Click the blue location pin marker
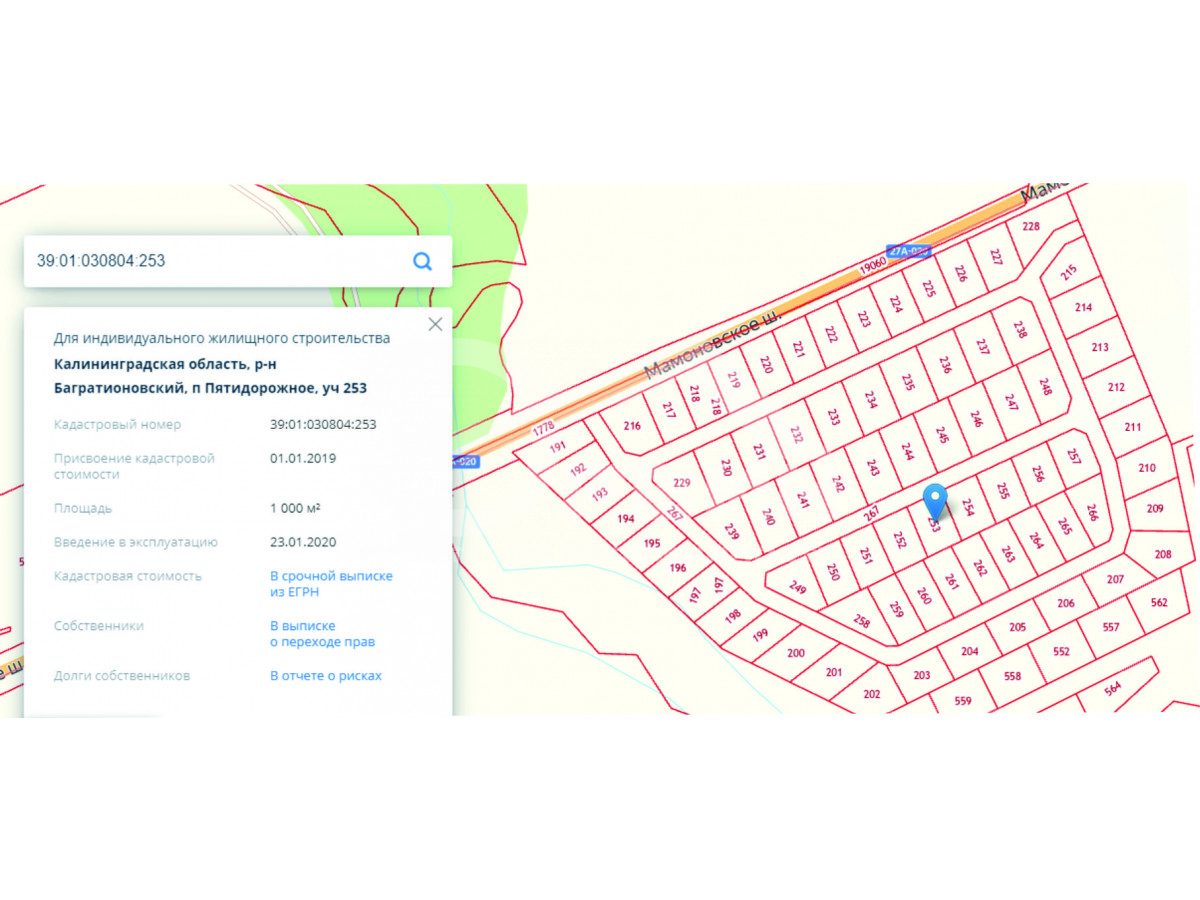 pyautogui.click(x=935, y=500)
